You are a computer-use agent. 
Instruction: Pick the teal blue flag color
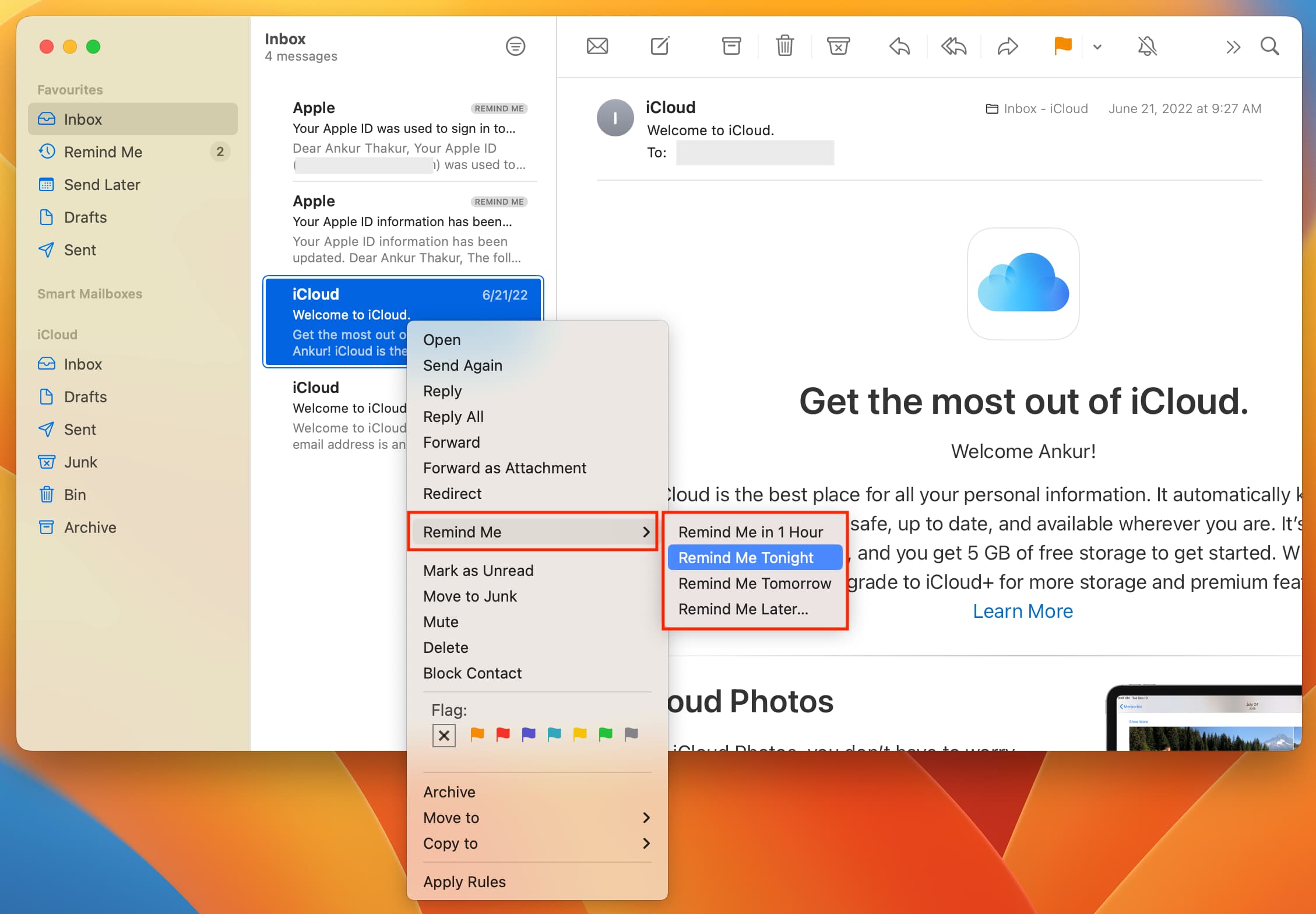coord(554,734)
